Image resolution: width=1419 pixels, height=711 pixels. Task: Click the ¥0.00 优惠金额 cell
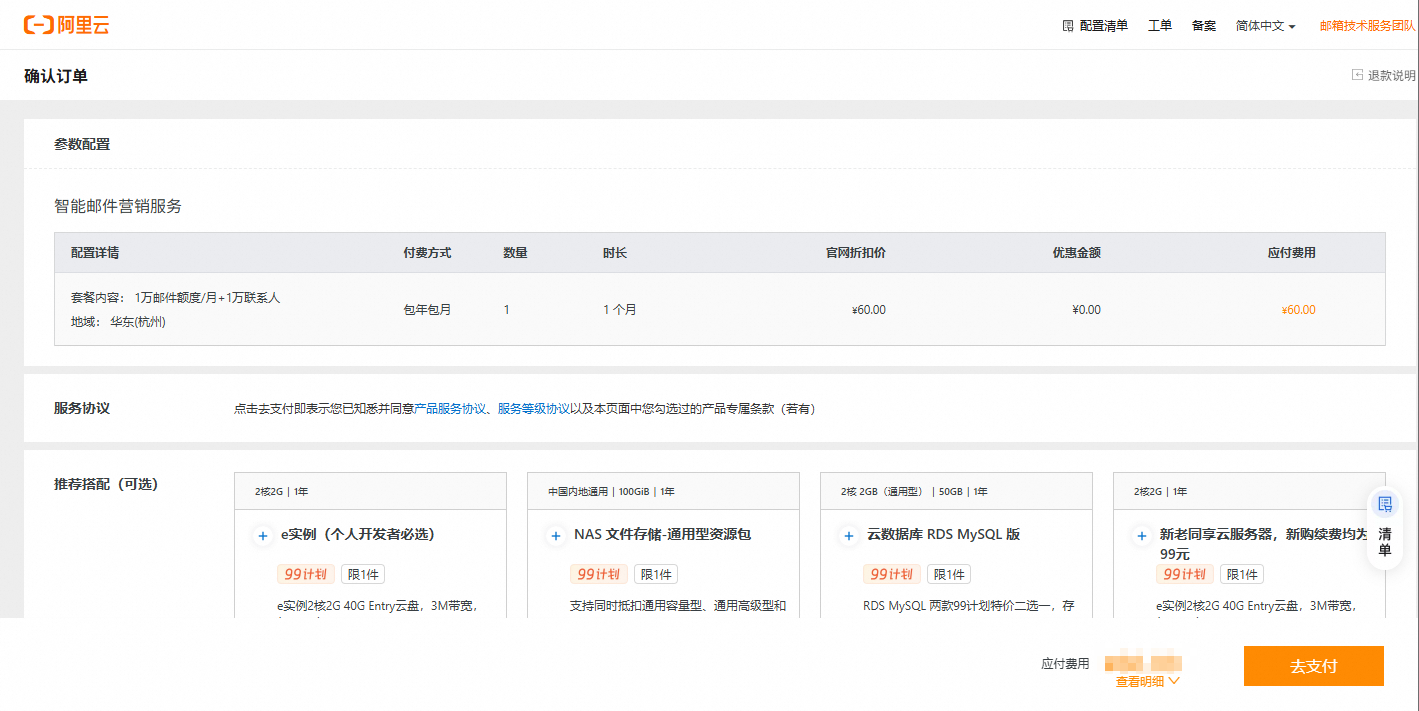(1086, 310)
